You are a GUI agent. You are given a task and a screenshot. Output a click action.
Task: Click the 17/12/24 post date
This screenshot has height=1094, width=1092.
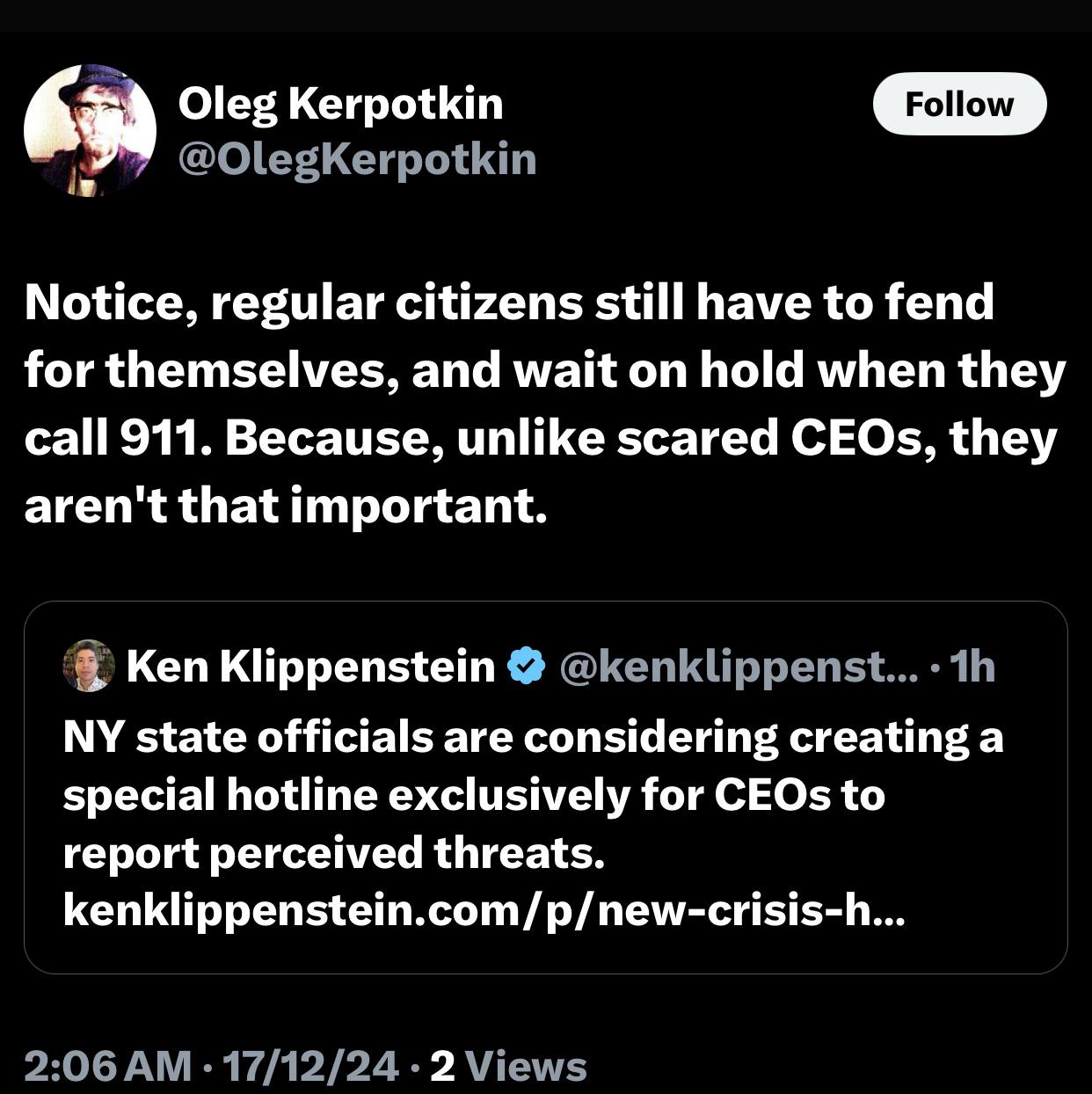coord(311,1066)
